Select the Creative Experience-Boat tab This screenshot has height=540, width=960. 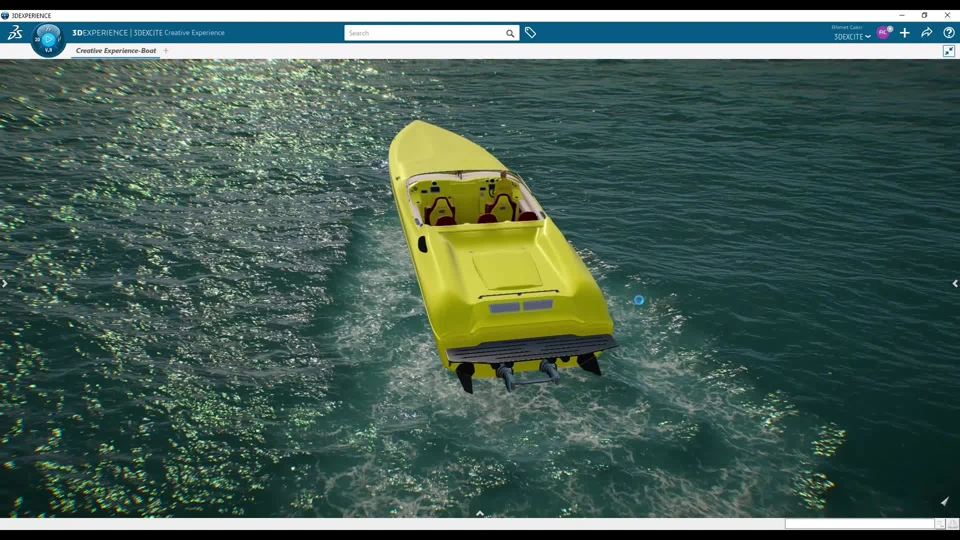tap(116, 51)
